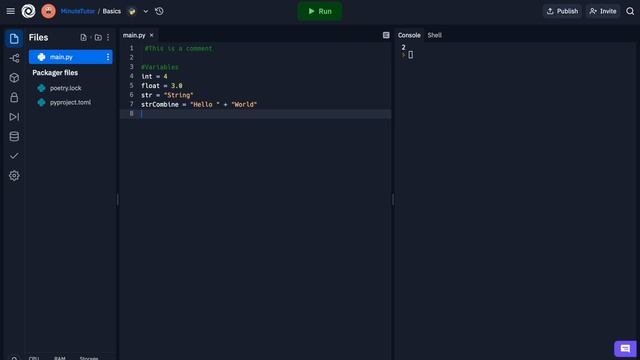Click the line 'int = 4'
The height and width of the screenshot is (360, 640).
point(154,76)
